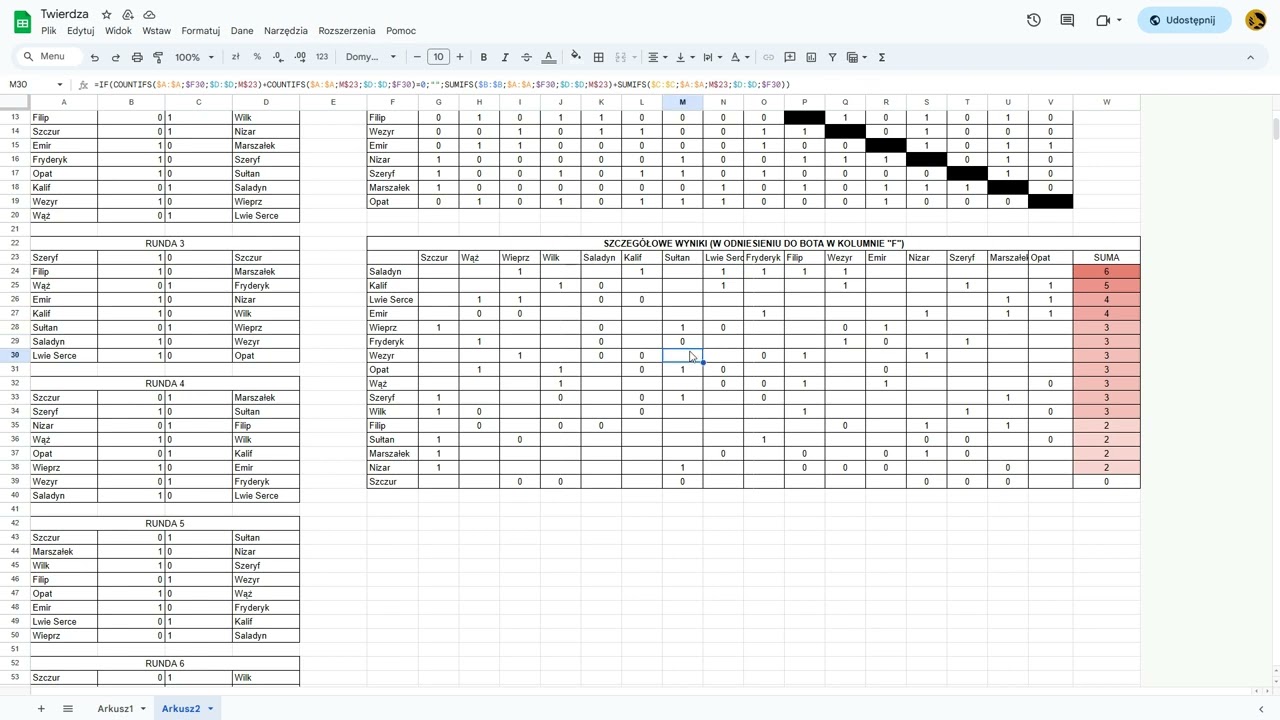Screen dimensions: 1280x720
Task: Click the font size field
Action: tap(438, 57)
